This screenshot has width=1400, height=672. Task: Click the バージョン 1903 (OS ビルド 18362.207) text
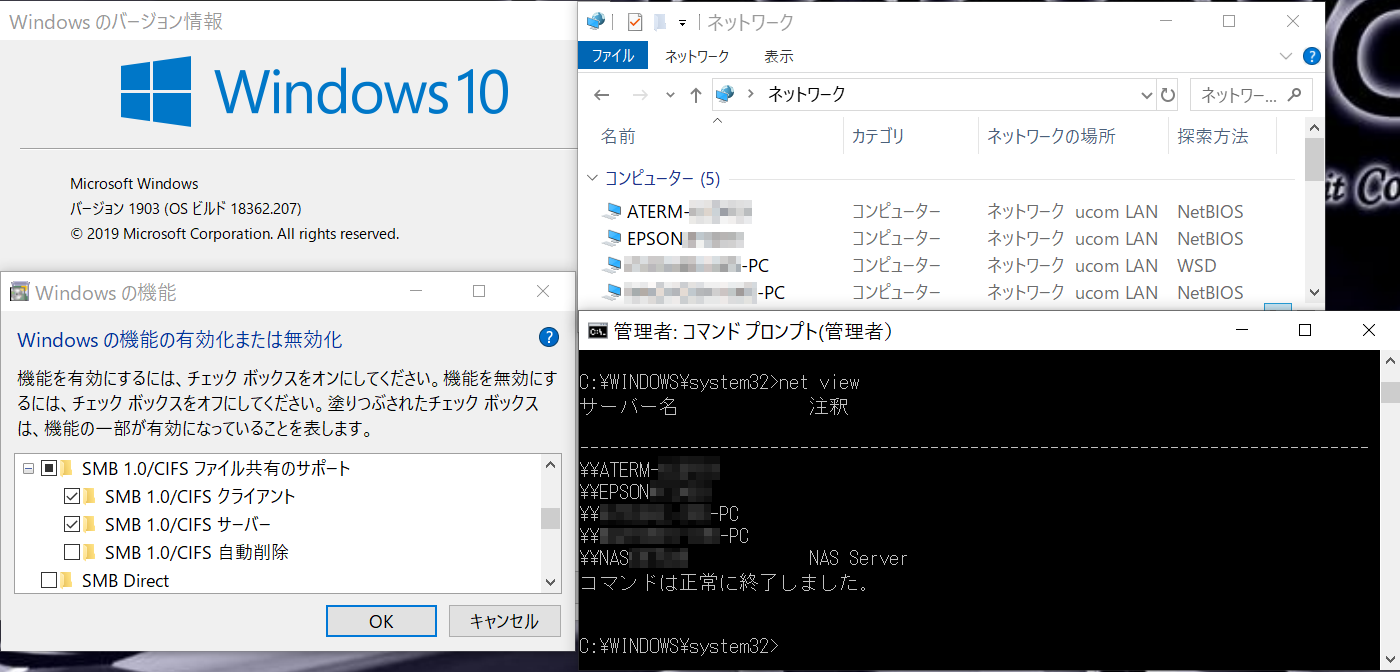pyautogui.click(x=186, y=209)
